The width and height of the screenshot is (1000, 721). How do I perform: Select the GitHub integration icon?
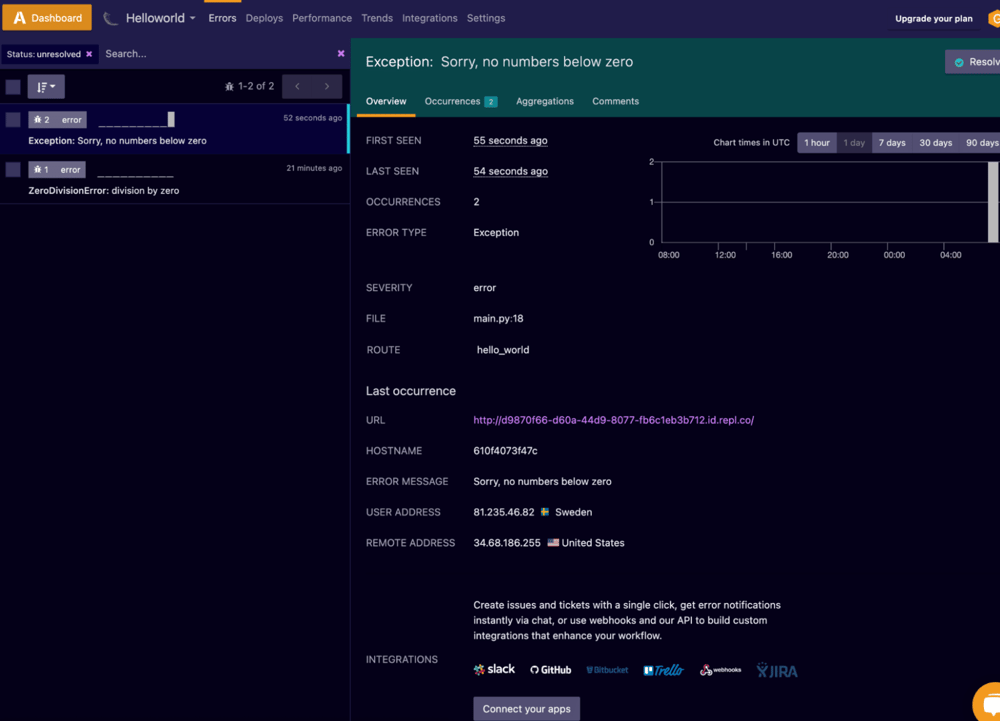549,669
